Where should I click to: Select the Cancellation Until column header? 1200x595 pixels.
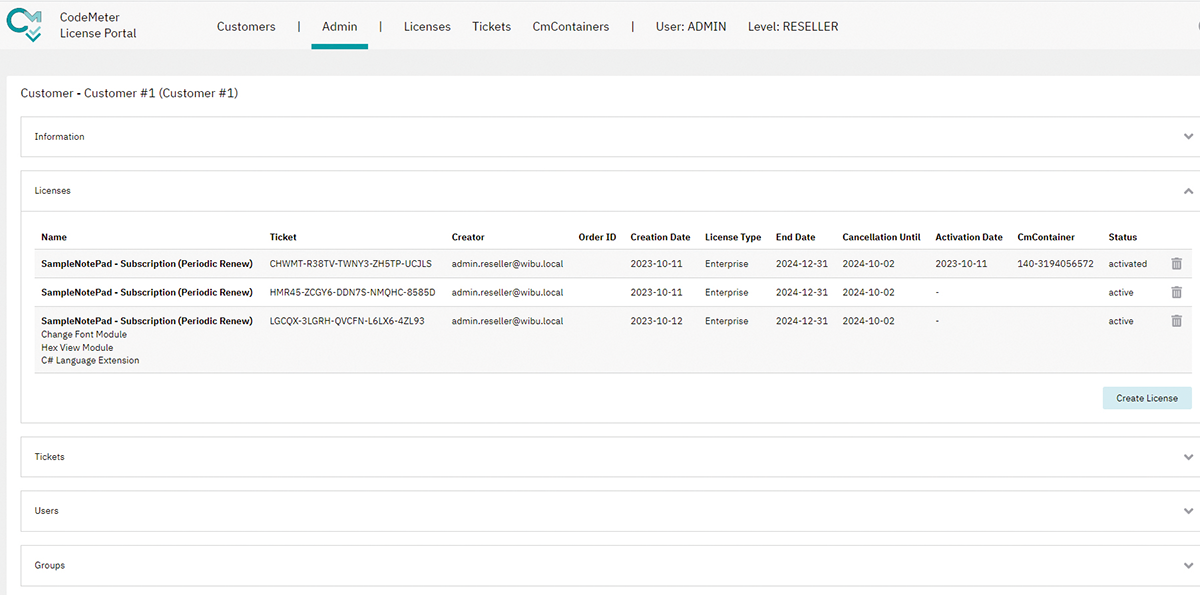coord(882,238)
